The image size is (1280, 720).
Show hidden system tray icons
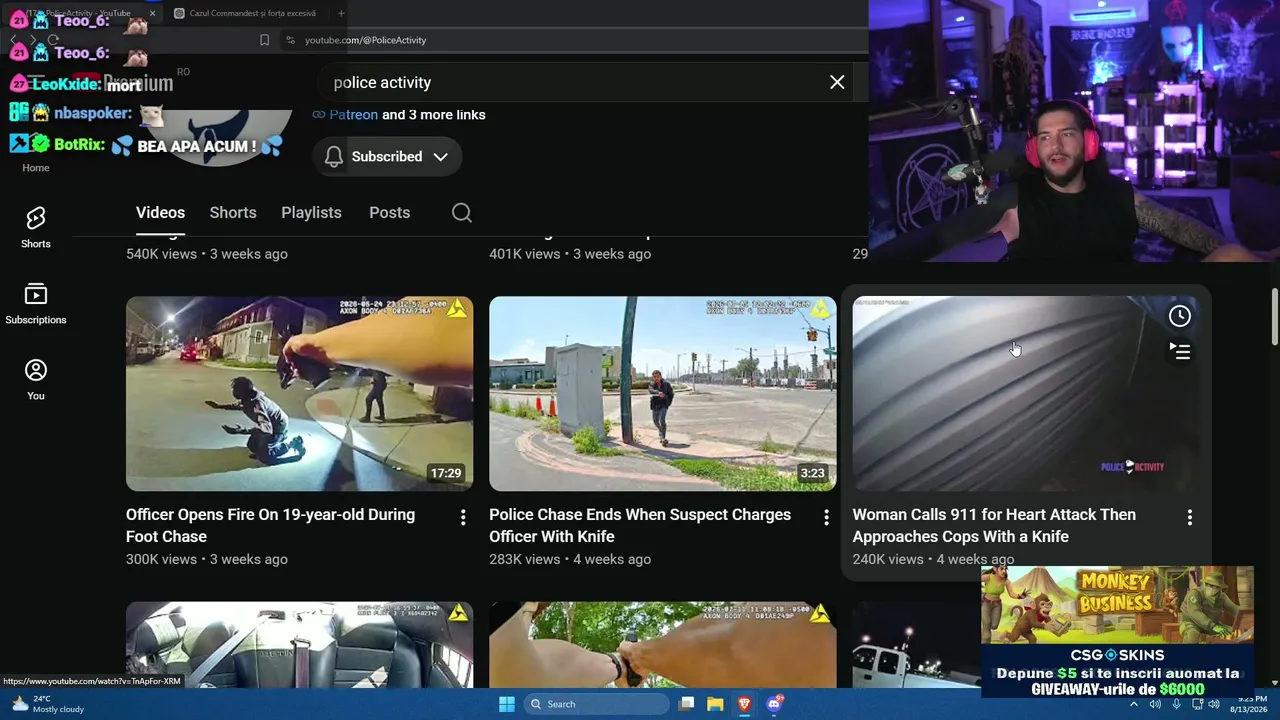(x=1134, y=704)
